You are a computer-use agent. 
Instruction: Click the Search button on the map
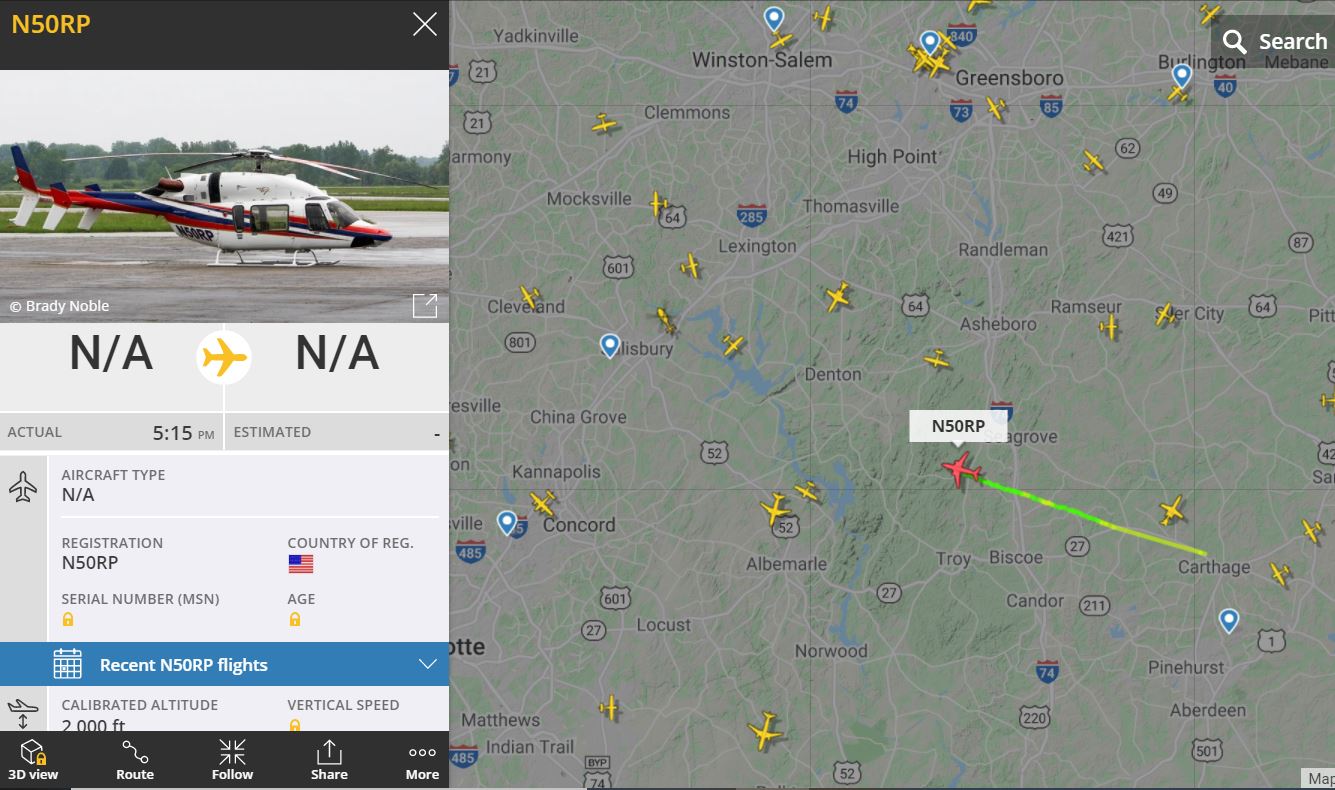pyautogui.click(x=1274, y=41)
